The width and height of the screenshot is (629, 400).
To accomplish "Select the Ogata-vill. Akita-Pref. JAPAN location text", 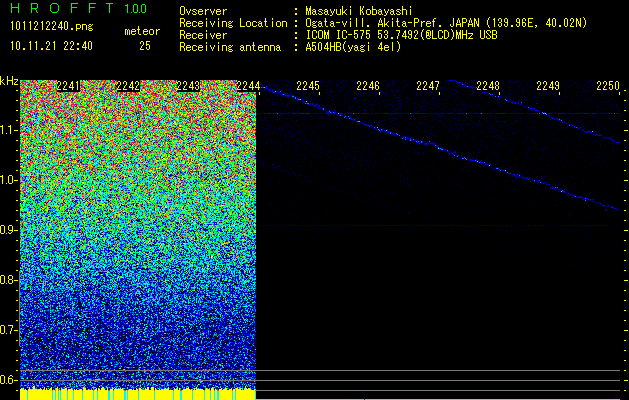I will point(446,23).
